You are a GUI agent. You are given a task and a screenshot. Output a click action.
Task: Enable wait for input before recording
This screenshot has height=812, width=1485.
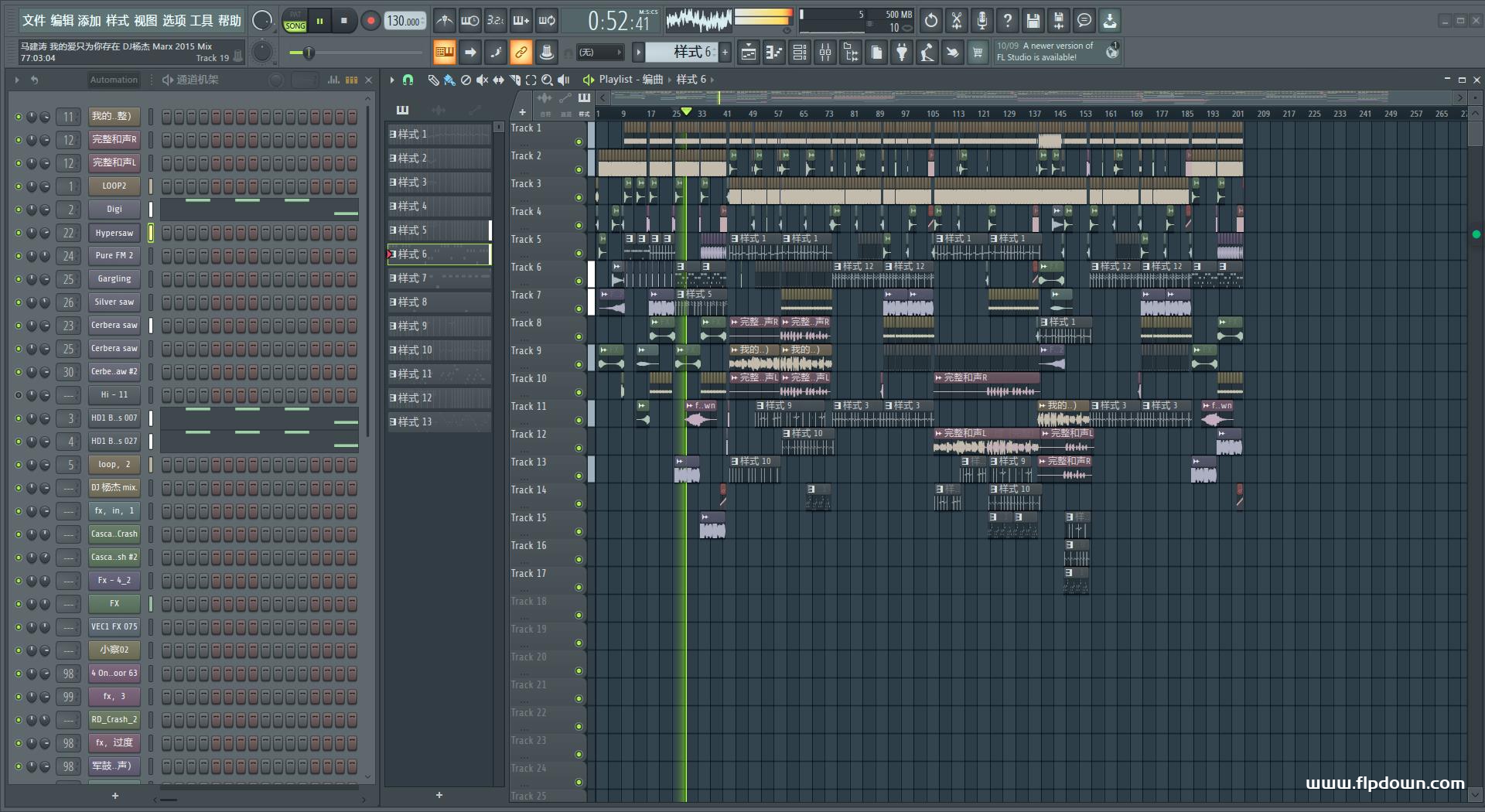click(469, 21)
